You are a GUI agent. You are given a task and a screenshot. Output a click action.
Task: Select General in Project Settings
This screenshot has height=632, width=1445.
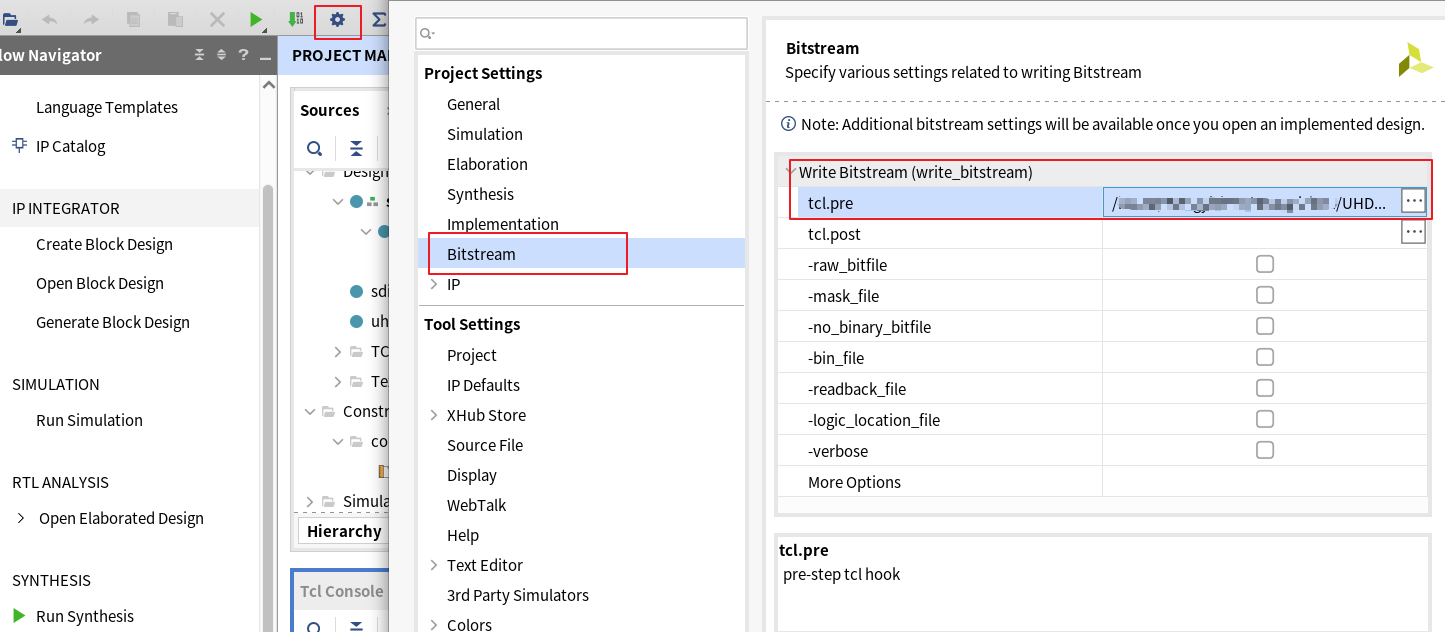coord(473,104)
